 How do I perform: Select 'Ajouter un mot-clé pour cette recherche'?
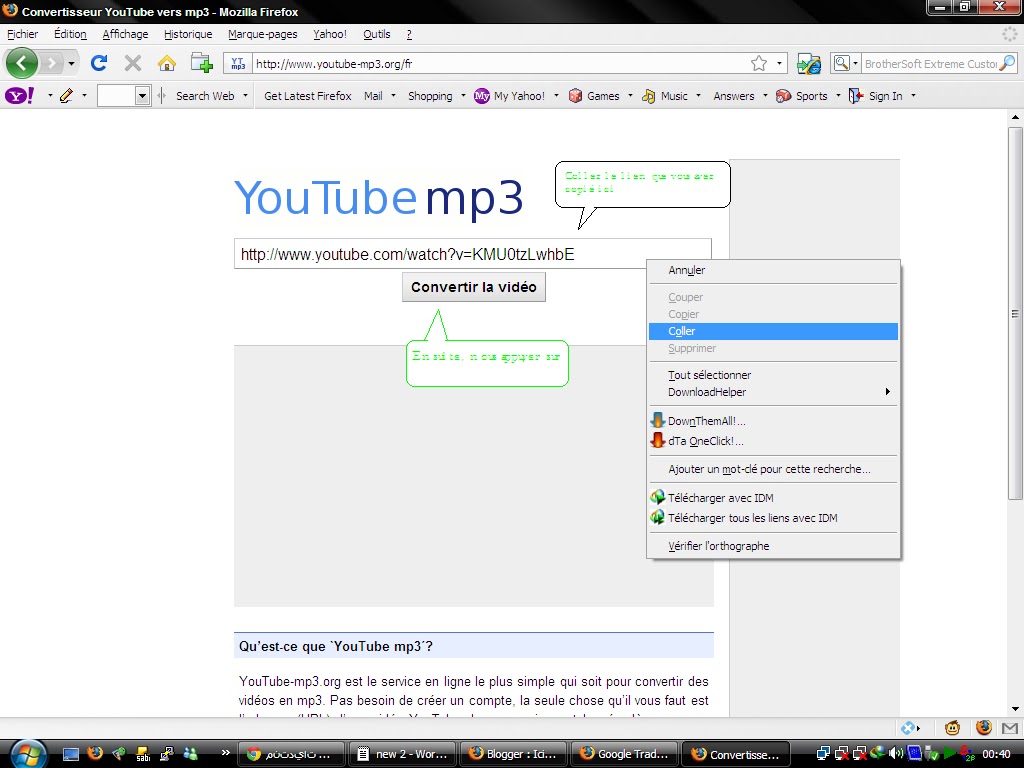pos(773,469)
